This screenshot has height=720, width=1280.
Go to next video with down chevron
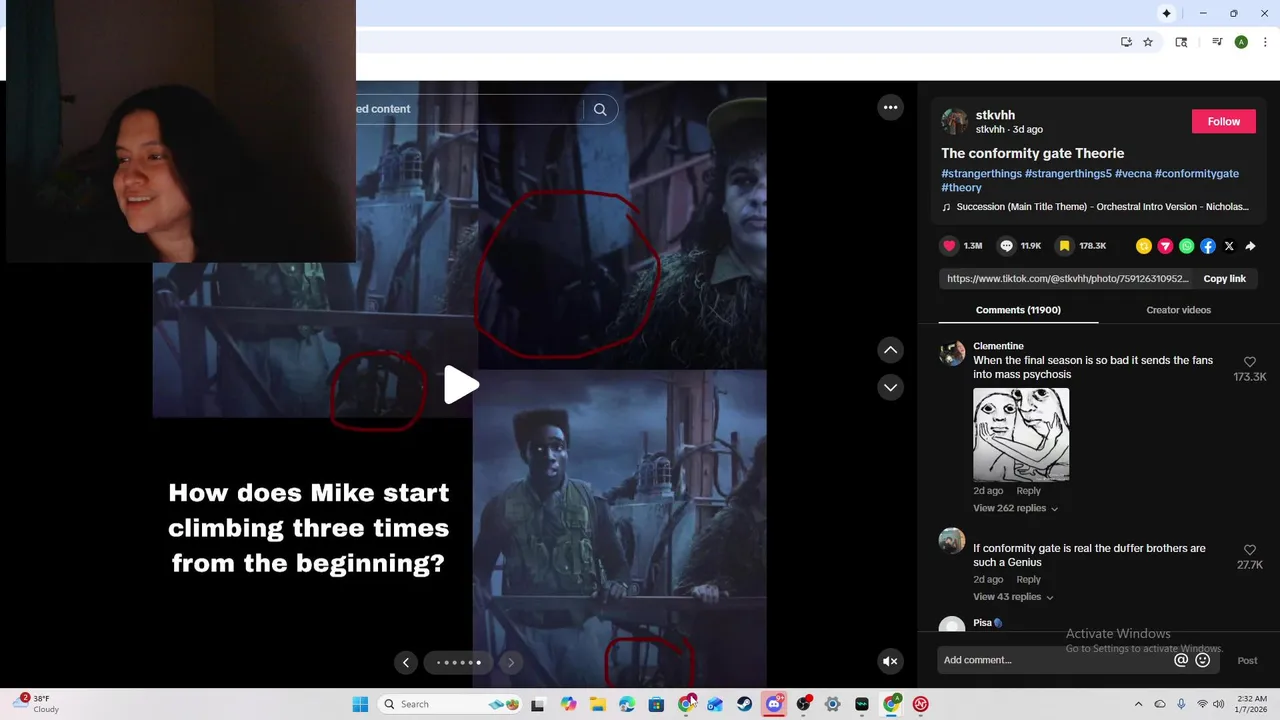tap(890, 387)
